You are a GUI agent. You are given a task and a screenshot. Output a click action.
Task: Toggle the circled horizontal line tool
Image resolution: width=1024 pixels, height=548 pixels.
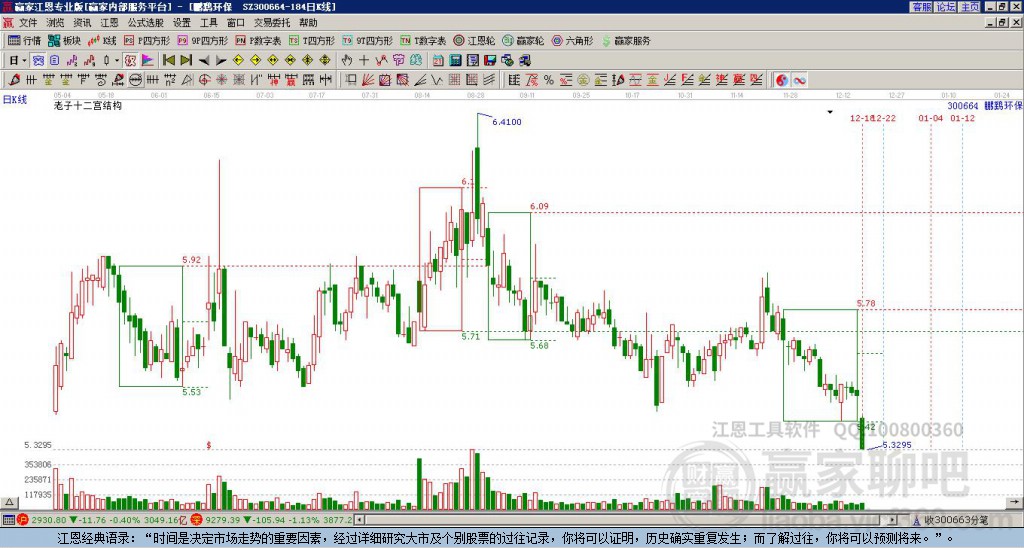coord(135,80)
